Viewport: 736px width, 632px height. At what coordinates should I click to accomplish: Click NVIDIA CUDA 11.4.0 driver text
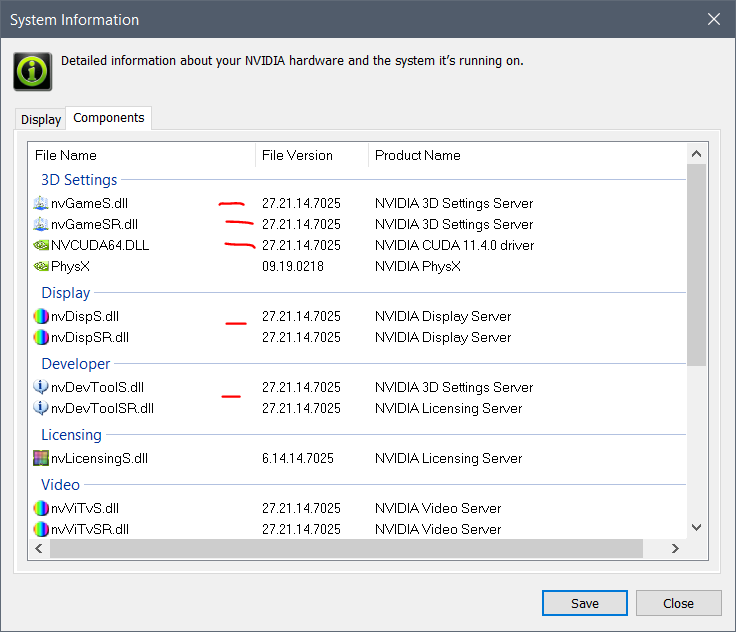pos(454,245)
